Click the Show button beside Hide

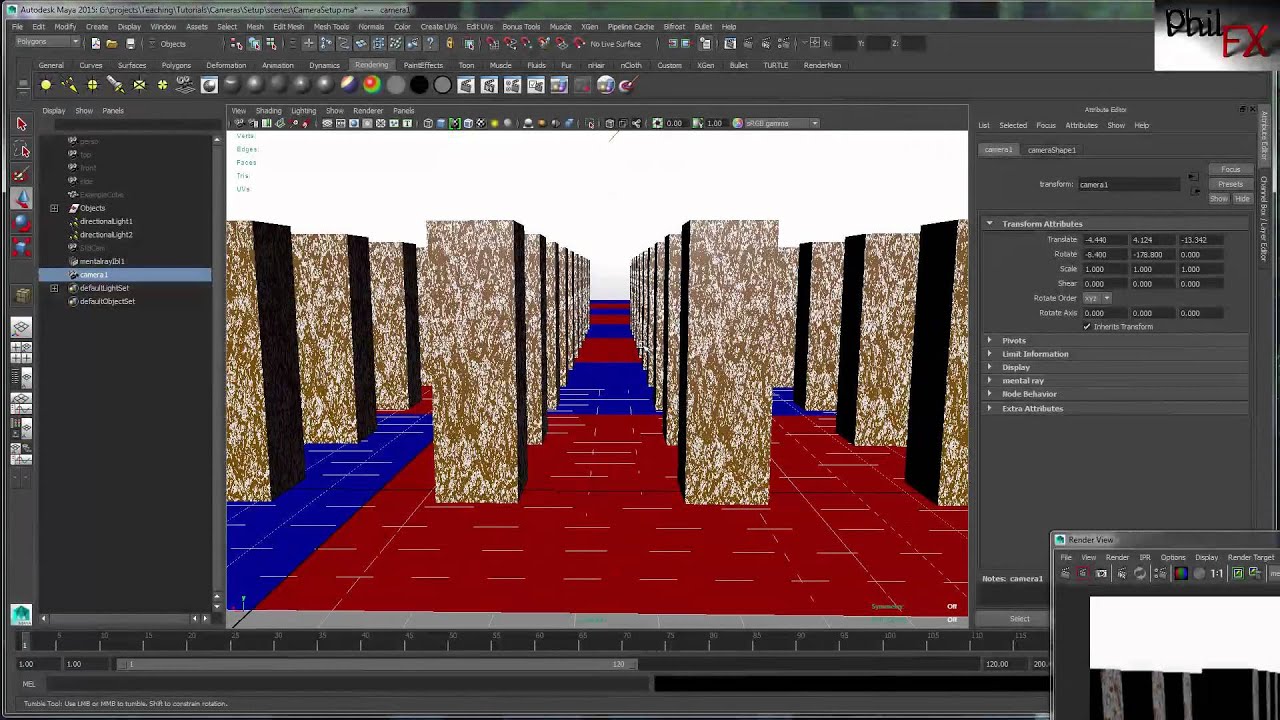(x=1219, y=198)
